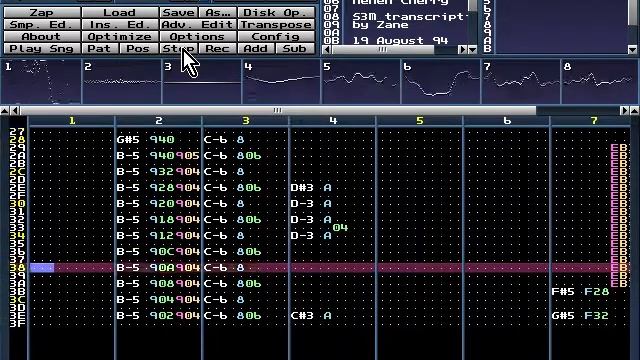
Task: Open the Load song dialog
Action: point(120,13)
